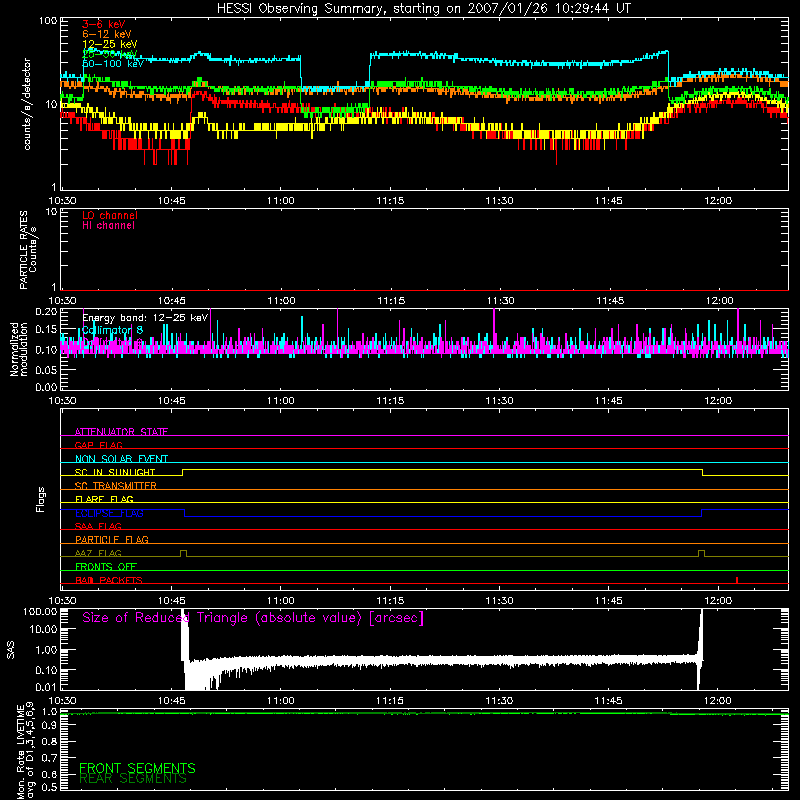The image size is (800, 800).
Task: Select the 'HI channel' legend entry
Action: pos(108,226)
